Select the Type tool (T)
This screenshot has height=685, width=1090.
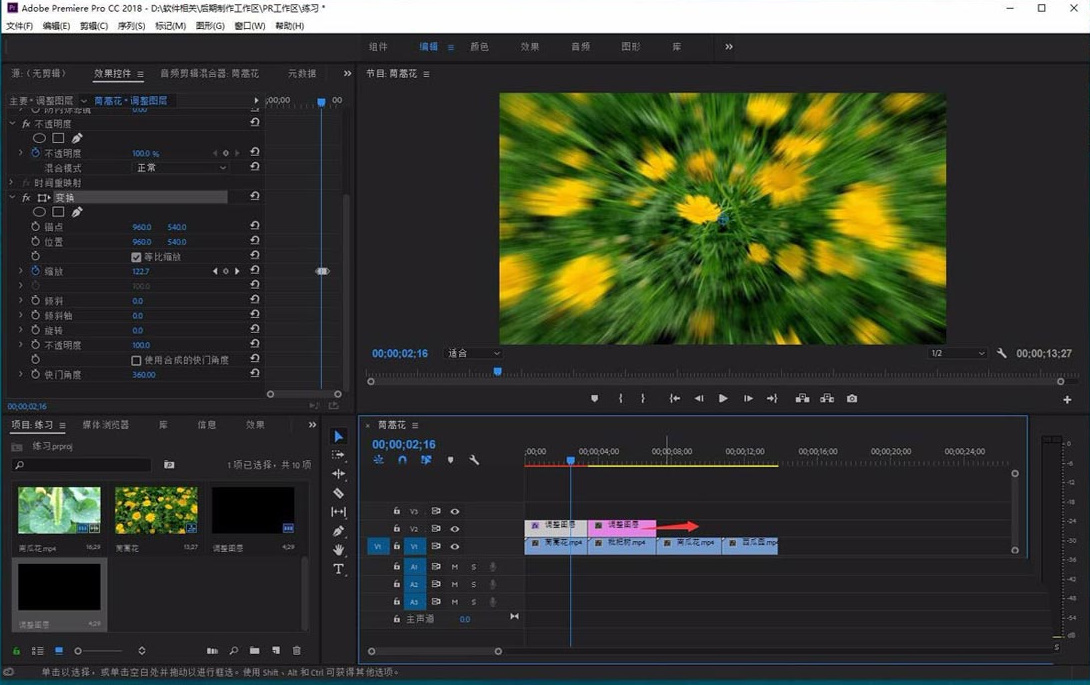click(338, 569)
